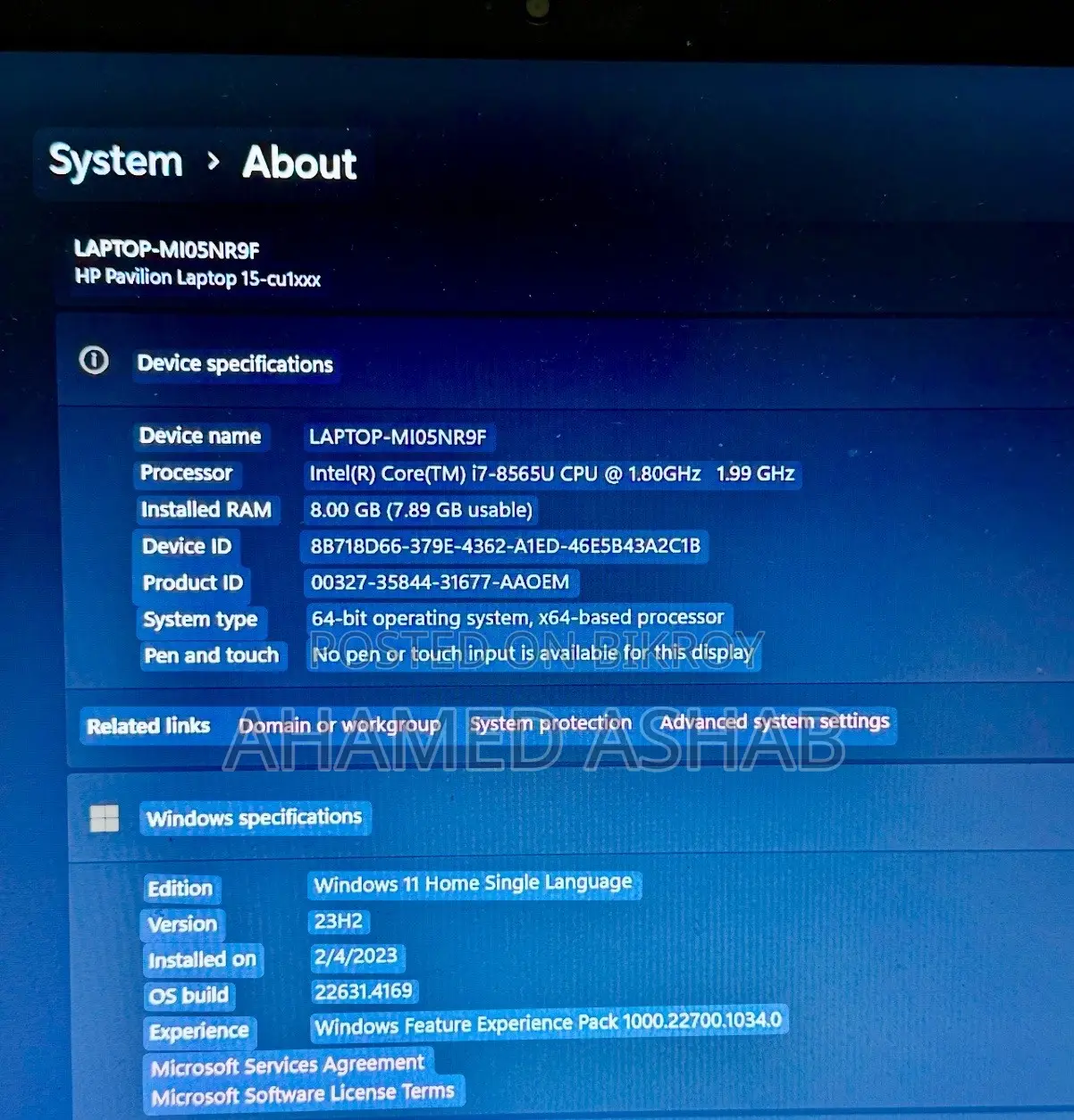
Task: Open Microsoft Software License Terms link
Action: pyautogui.click(x=302, y=1093)
